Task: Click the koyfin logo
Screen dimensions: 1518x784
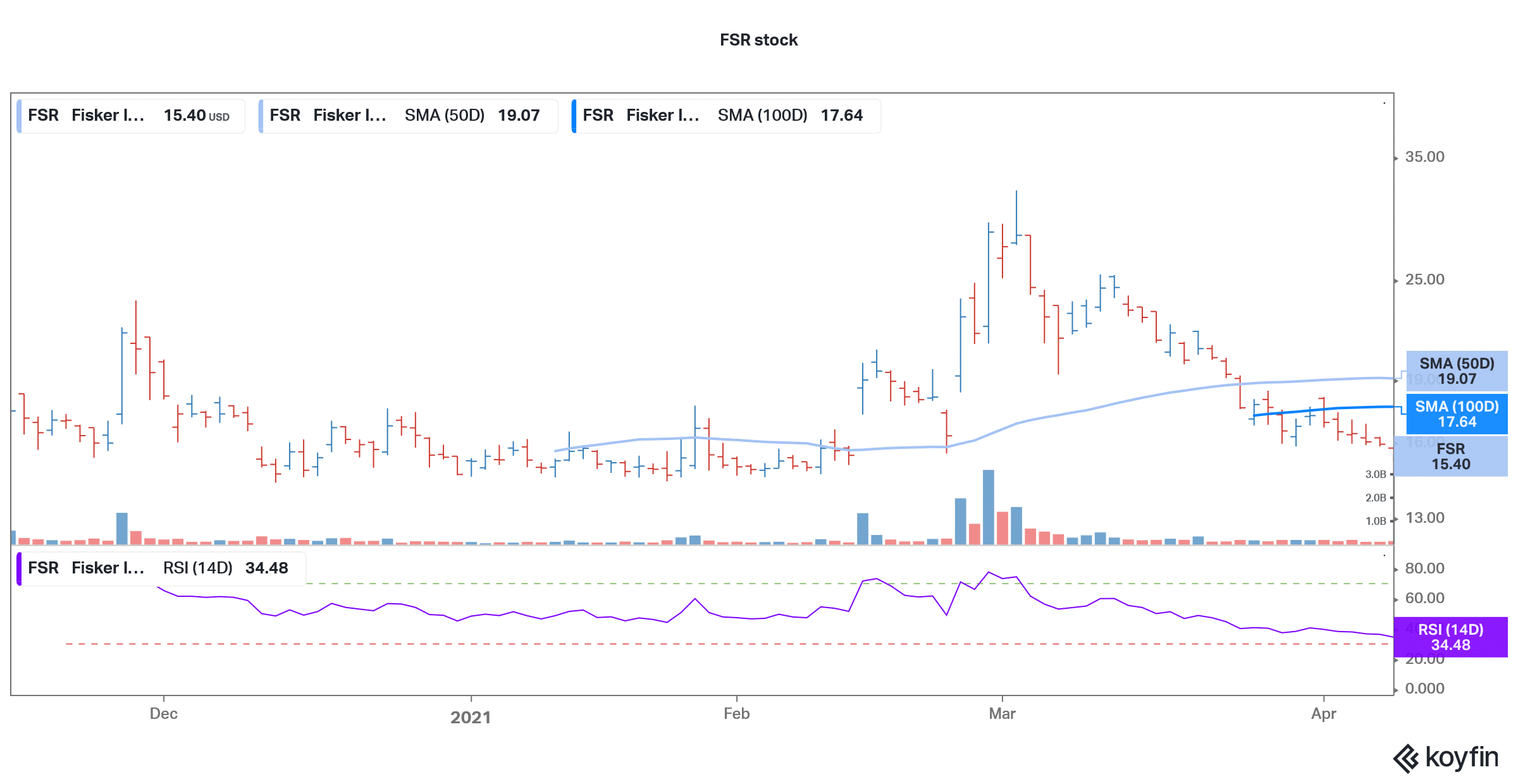Action: click(1445, 757)
